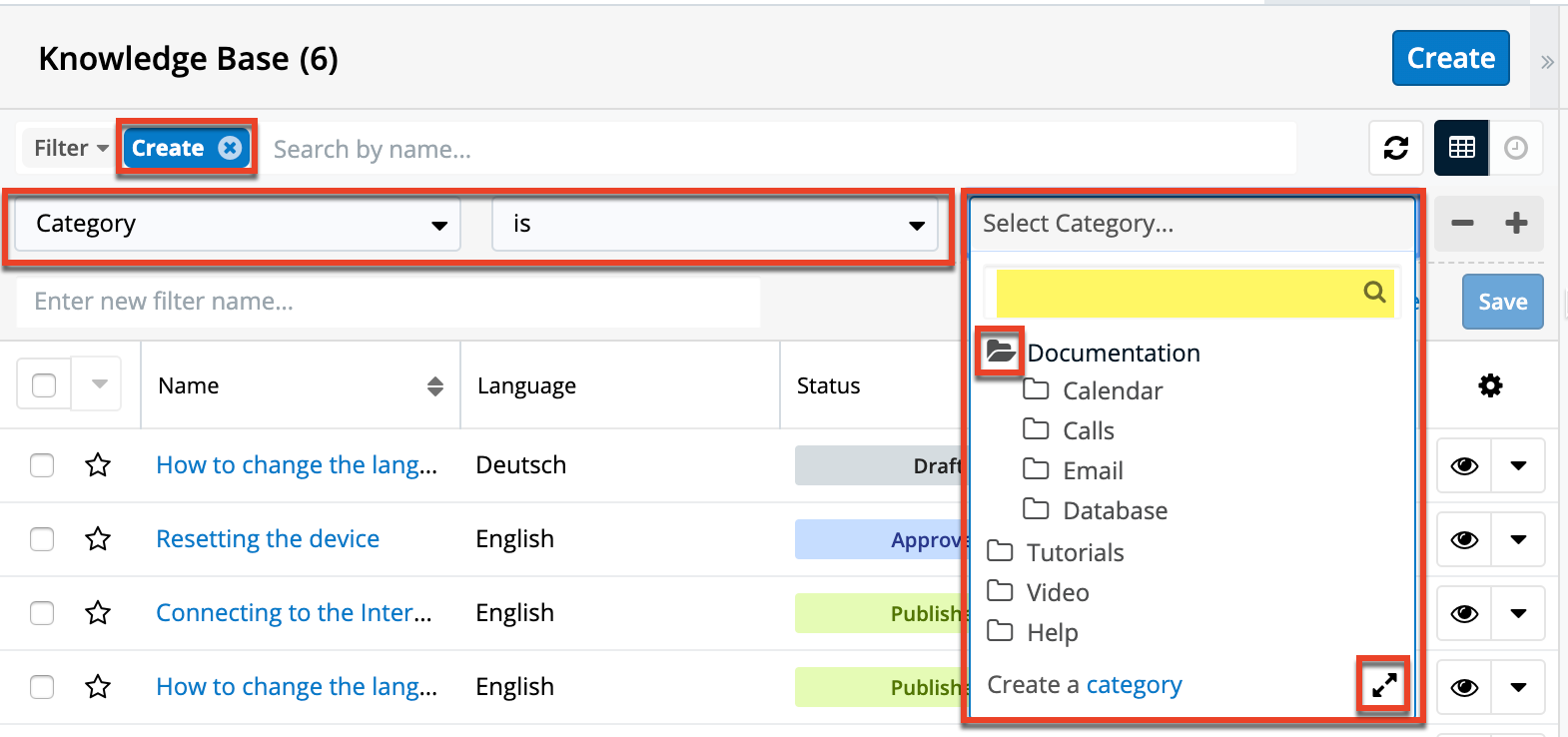Open the 'is' operator dropdown
Image resolution: width=1568 pixels, height=737 pixels.
pos(715,225)
